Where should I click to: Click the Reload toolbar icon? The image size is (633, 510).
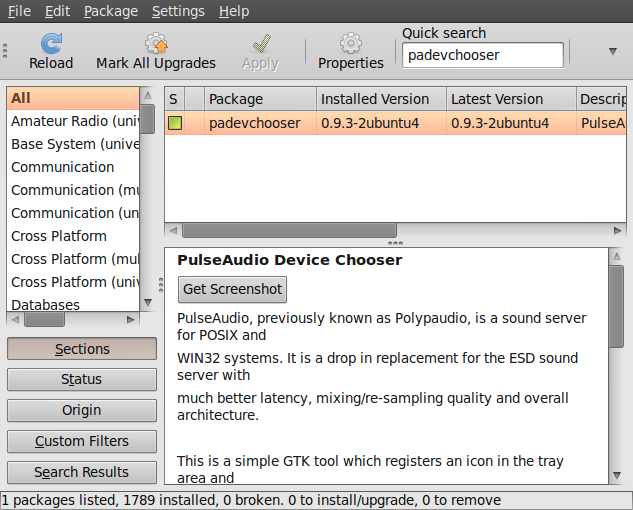point(50,44)
